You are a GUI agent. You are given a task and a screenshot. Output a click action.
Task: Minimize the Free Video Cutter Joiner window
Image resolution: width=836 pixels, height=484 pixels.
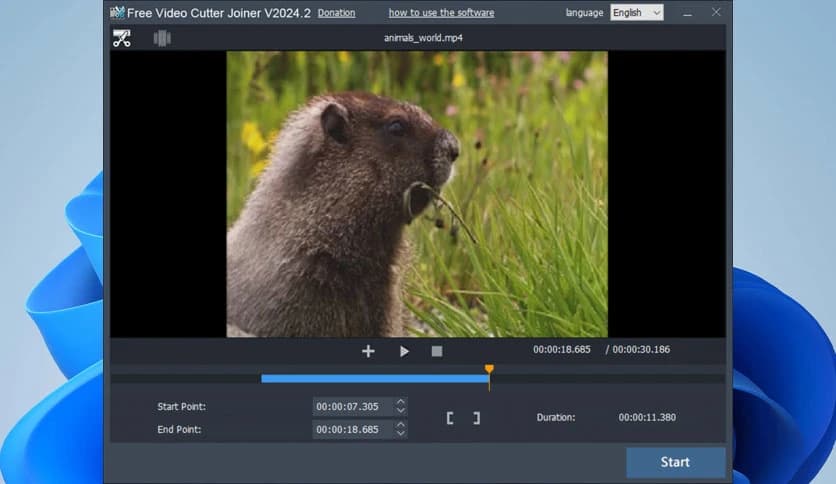click(x=688, y=13)
